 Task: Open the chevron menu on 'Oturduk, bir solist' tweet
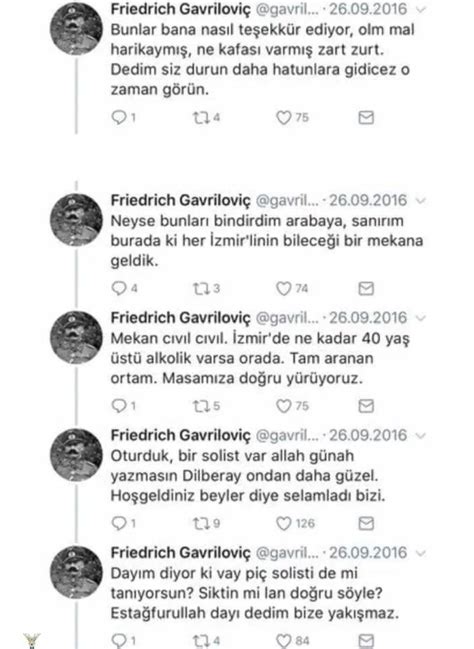421,436
